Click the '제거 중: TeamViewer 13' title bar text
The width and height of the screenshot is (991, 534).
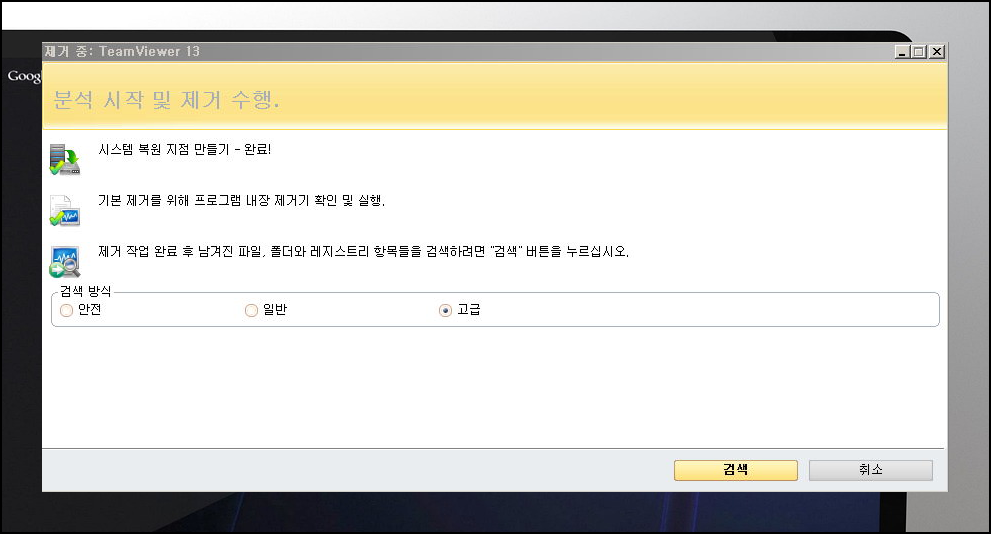pyautogui.click(x=122, y=51)
